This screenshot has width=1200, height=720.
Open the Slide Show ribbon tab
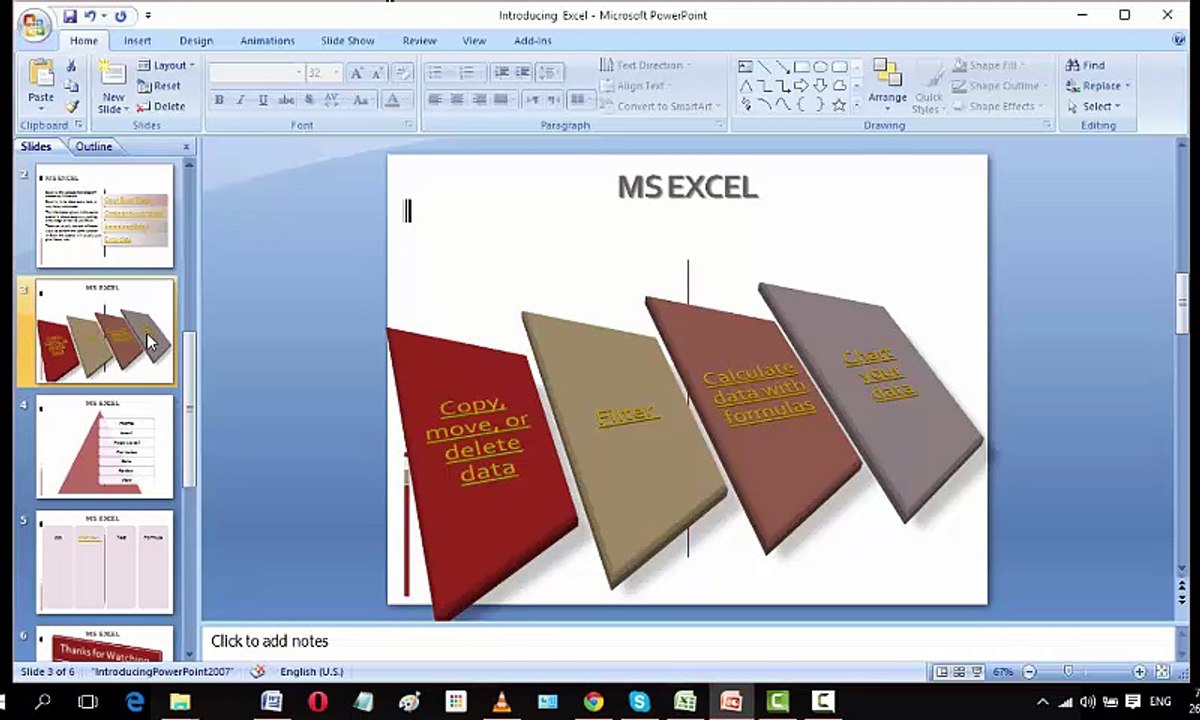348,41
